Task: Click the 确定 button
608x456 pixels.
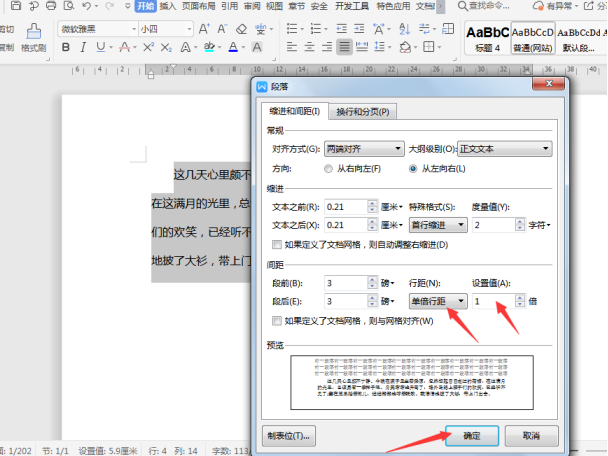Action: click(472, 436)
